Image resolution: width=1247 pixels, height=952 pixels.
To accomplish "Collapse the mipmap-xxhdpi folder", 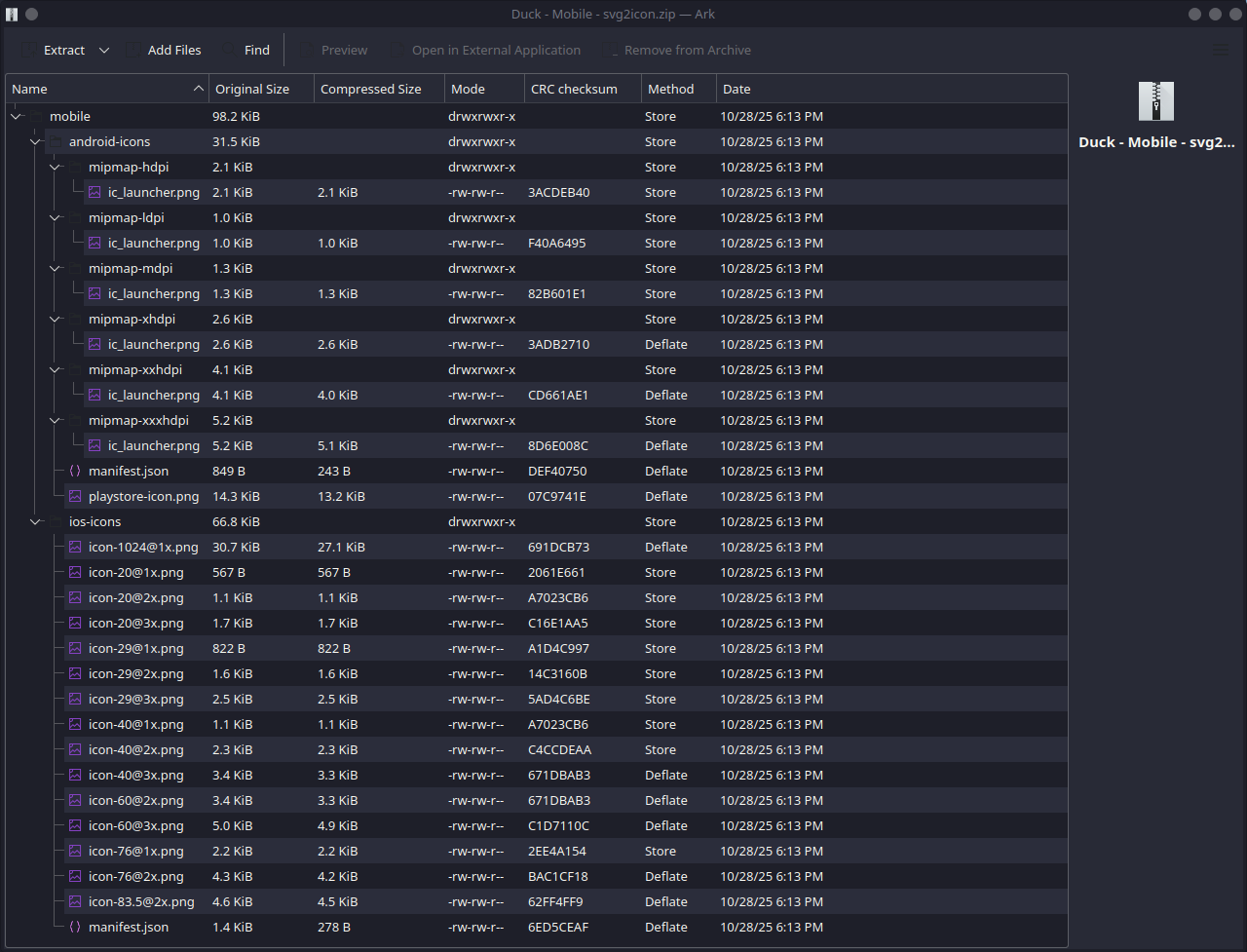I will 56,369.
